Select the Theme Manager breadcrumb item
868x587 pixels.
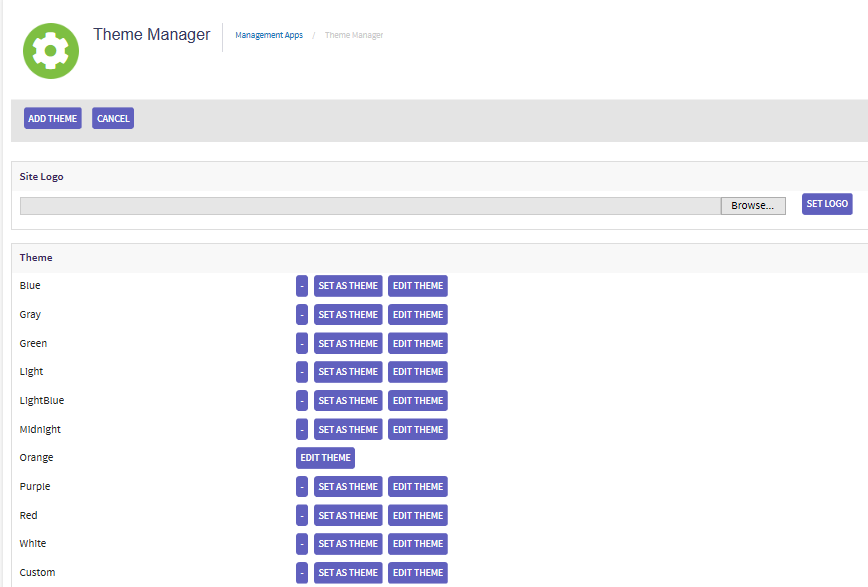click(354, 36)
